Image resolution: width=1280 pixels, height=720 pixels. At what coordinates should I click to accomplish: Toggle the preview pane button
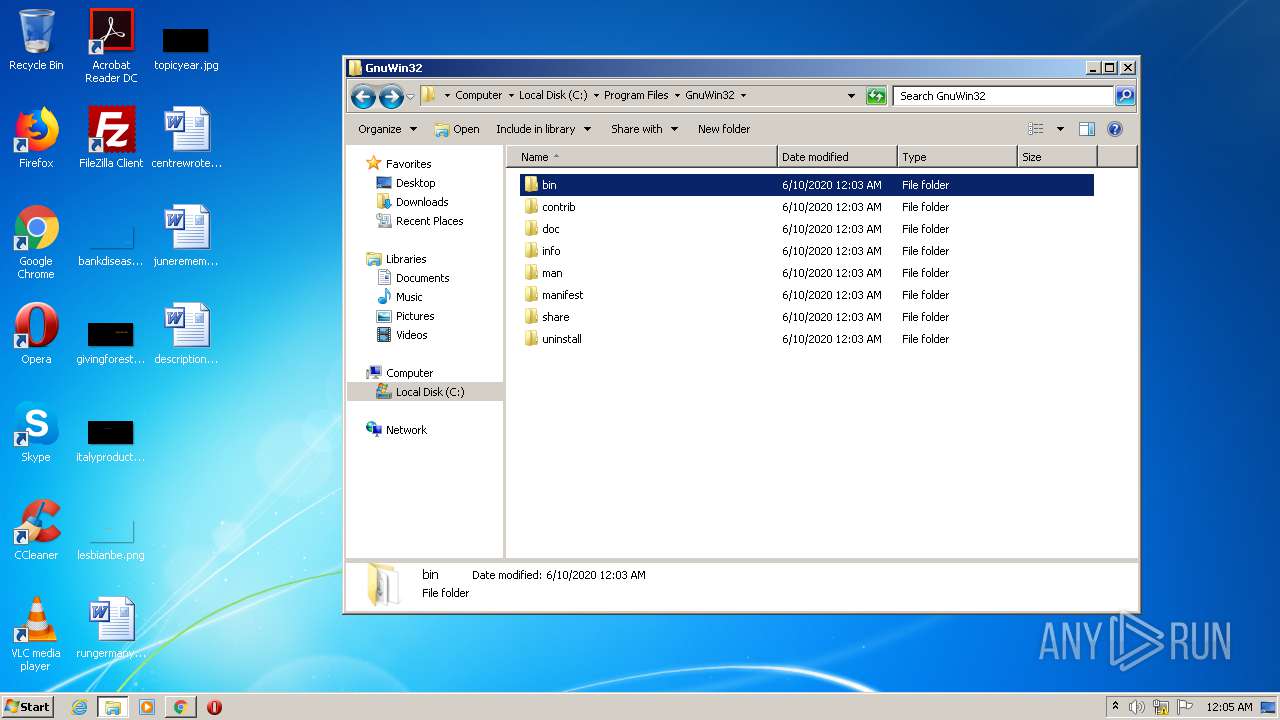(x=1087, y=129)
